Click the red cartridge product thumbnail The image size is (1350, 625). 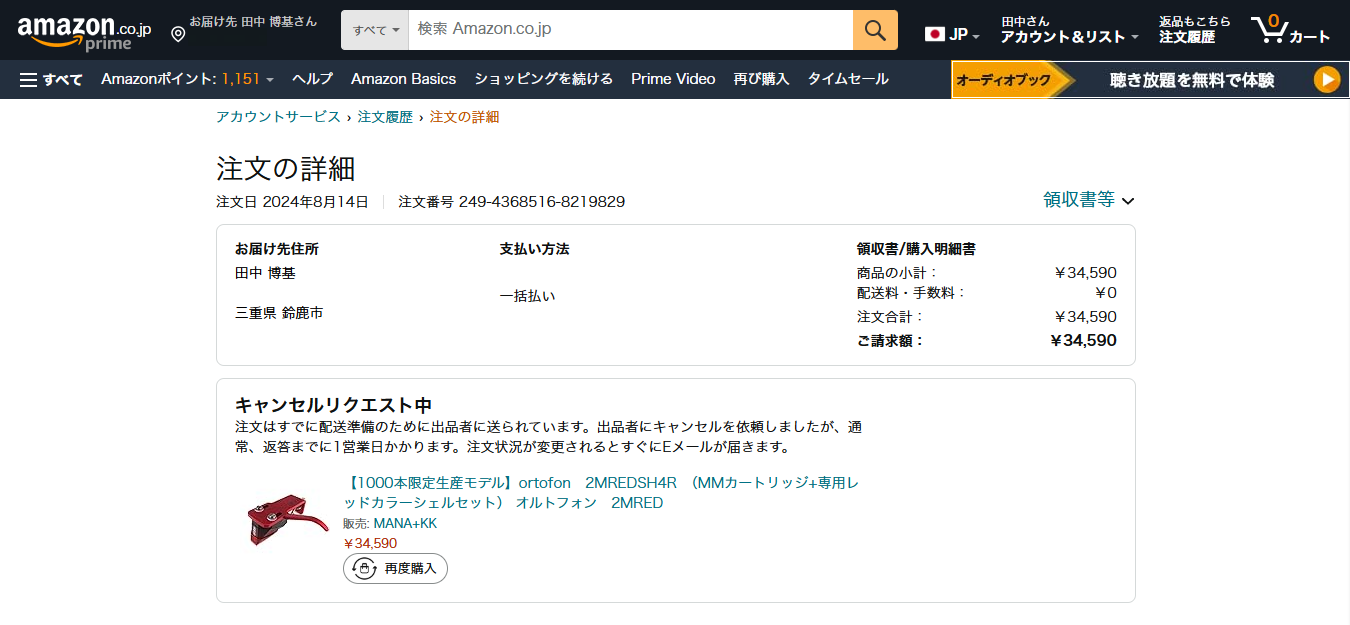tap(286, 520)
